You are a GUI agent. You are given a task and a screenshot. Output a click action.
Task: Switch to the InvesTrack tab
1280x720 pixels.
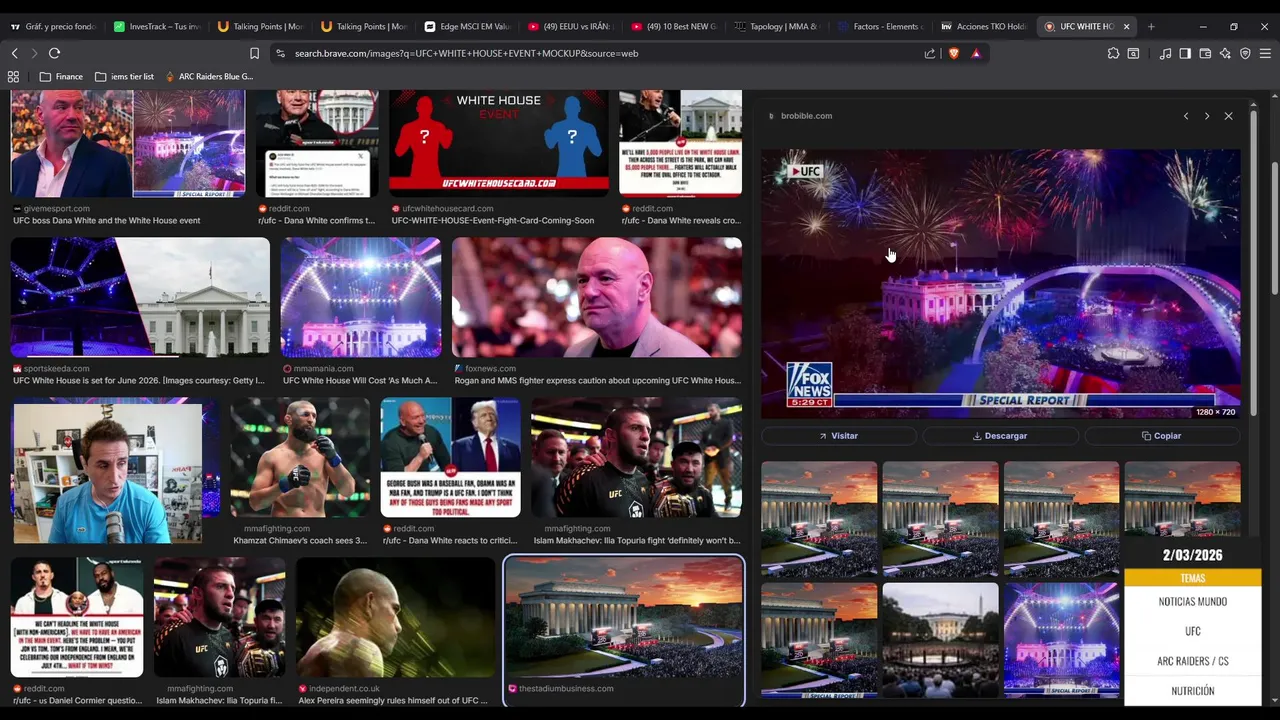pyautogui.click(x=158, y=26)
